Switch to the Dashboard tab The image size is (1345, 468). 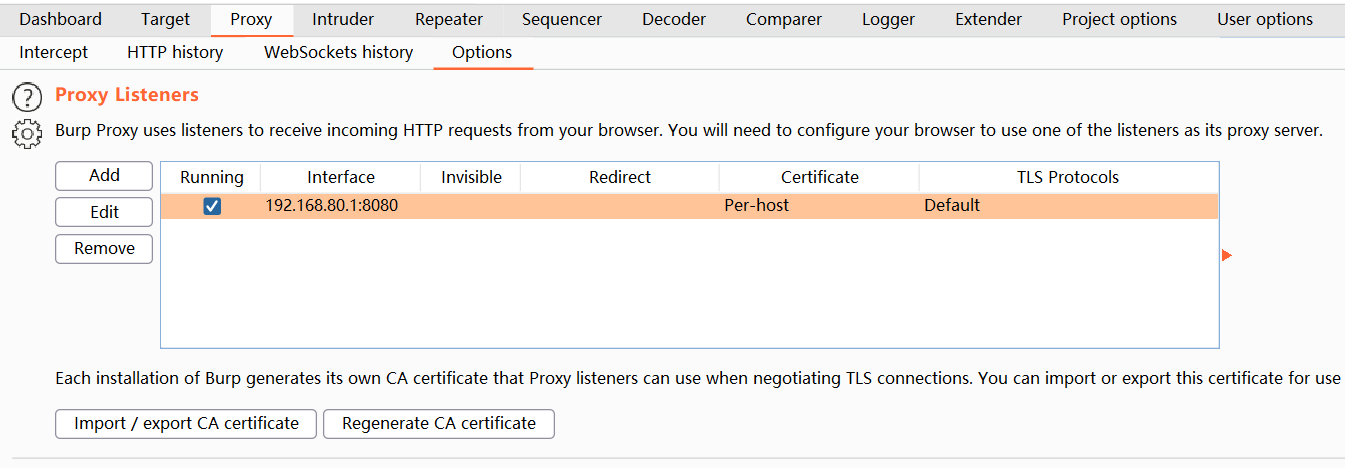click(60, 19)
